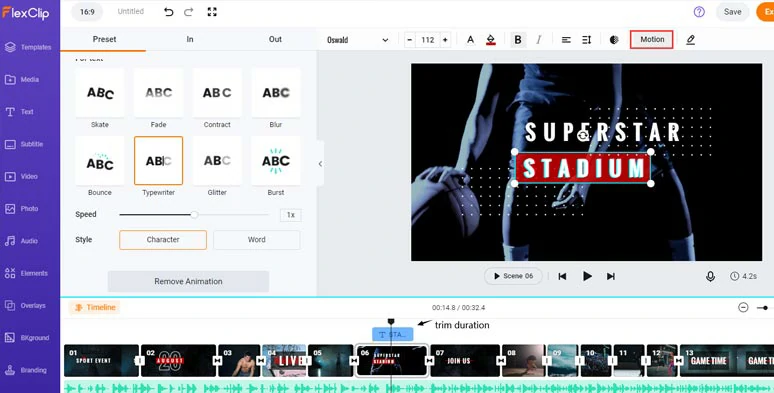Skip to the previous scene
This screenshot has height=393, width=774.
[562, 276]
